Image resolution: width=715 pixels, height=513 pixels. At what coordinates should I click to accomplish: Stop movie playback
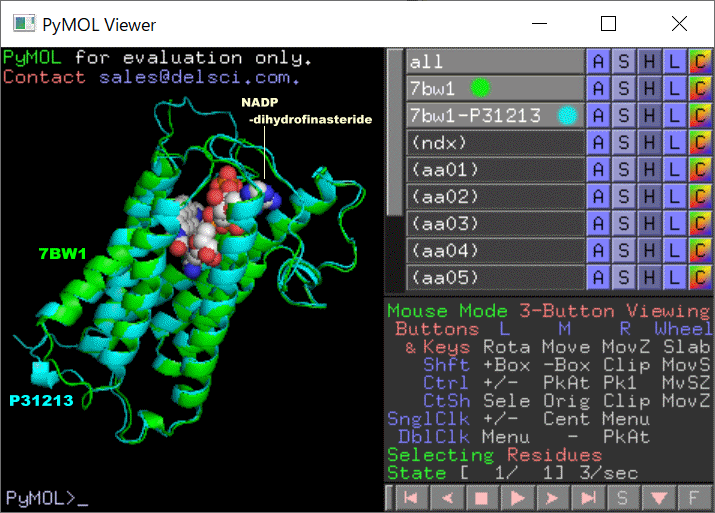(482, 497)
